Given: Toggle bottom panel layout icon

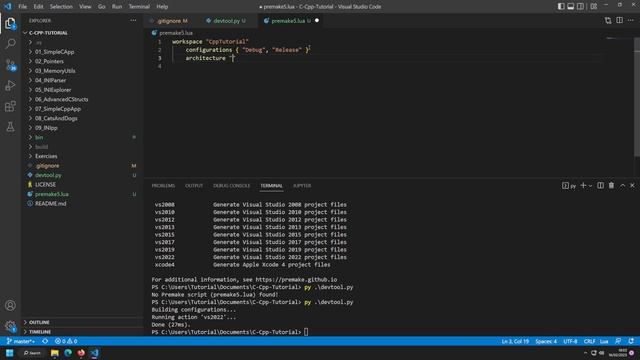Looking at the screenshot, I should click(x=571, y=7).
